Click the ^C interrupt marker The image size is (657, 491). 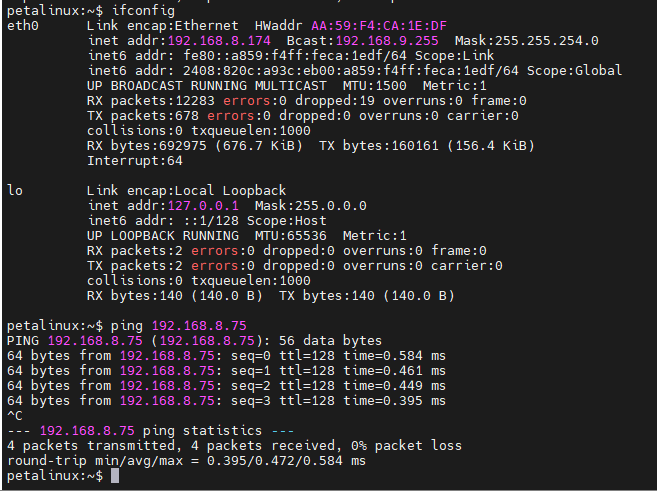tap(14, 415)
